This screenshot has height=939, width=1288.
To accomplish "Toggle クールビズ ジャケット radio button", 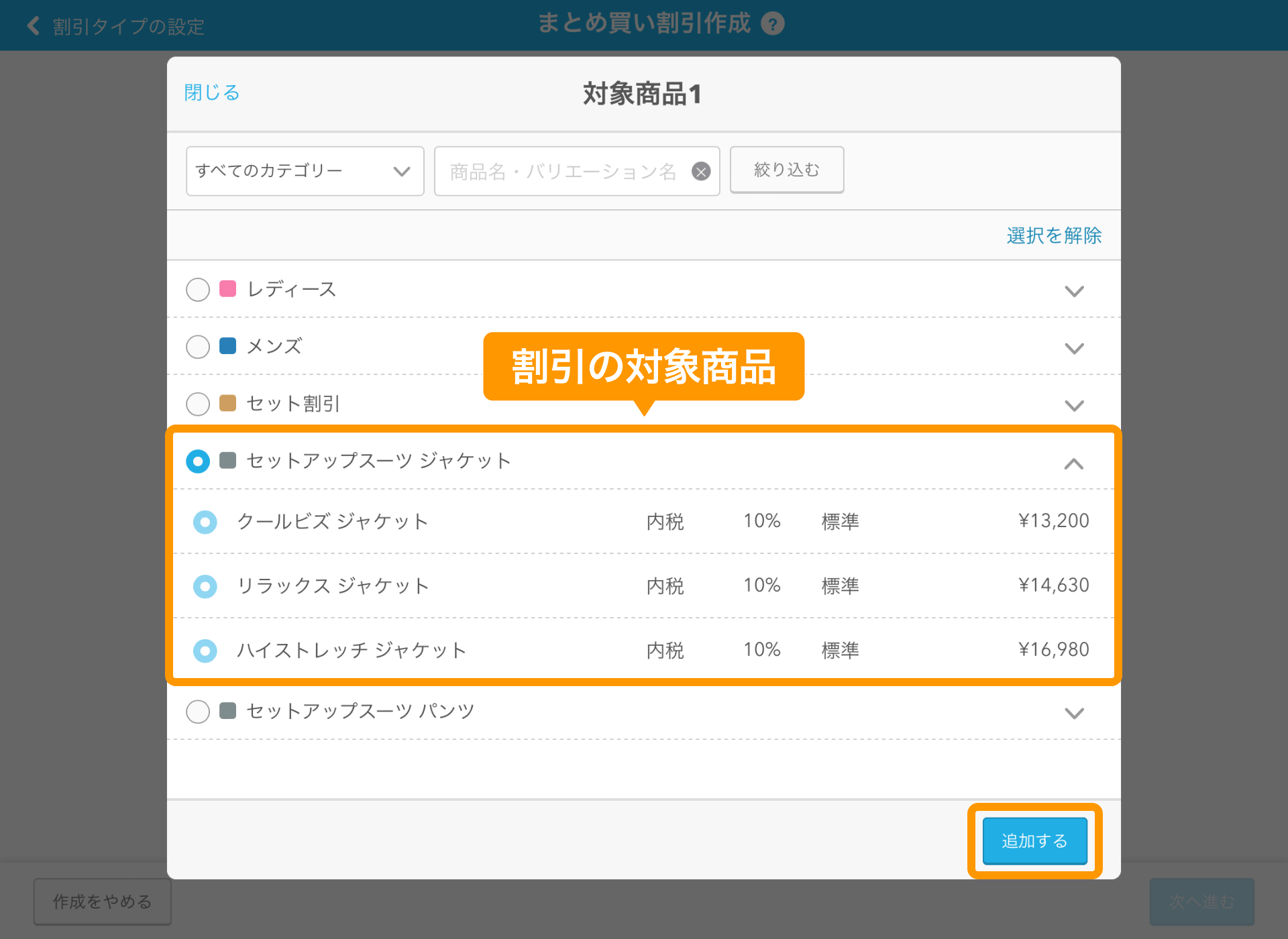I will [x=205, y=522].
